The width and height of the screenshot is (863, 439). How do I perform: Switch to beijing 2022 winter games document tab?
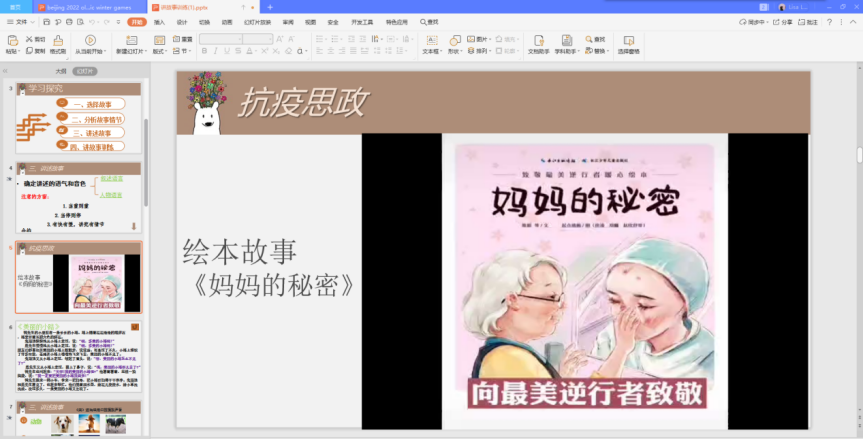[x=89, y=7]
